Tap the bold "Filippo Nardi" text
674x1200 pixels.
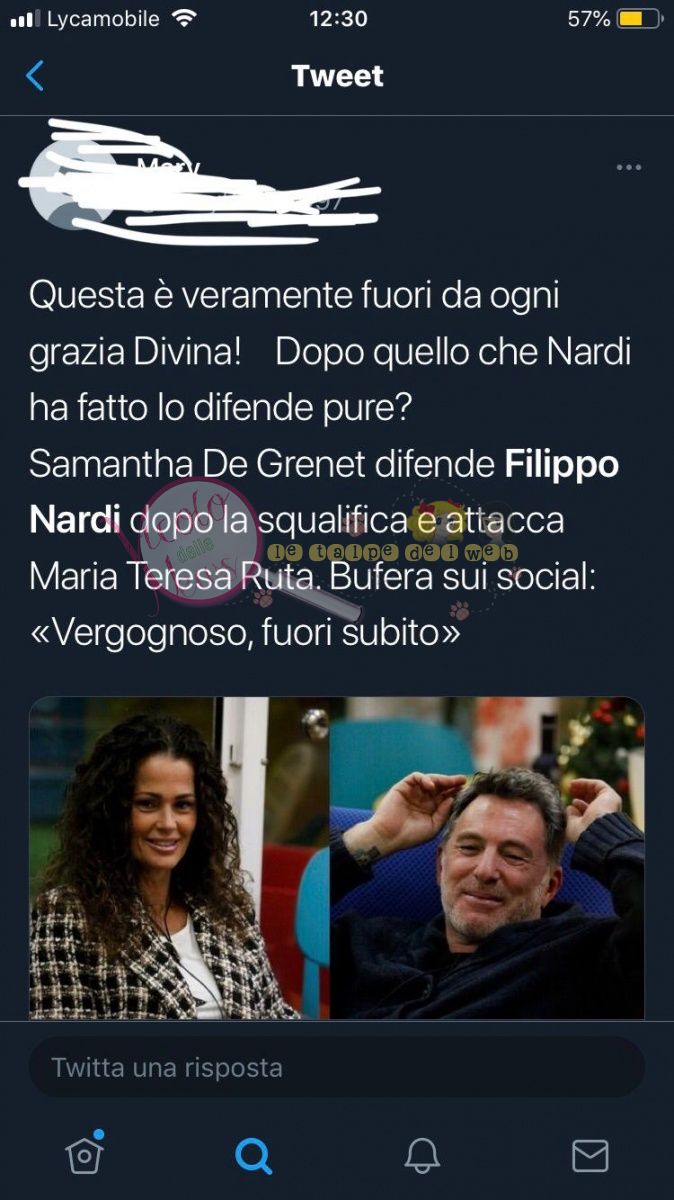pos(324,492)
